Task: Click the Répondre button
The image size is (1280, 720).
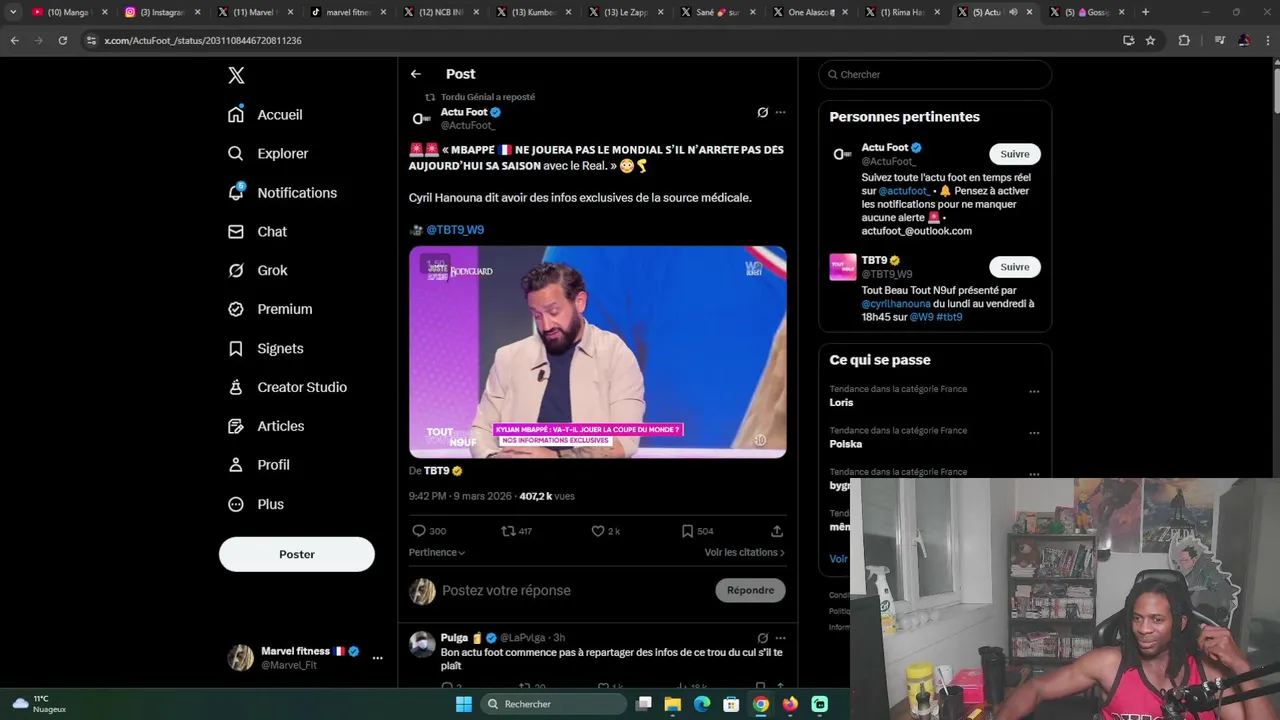Action: point(751,591)
